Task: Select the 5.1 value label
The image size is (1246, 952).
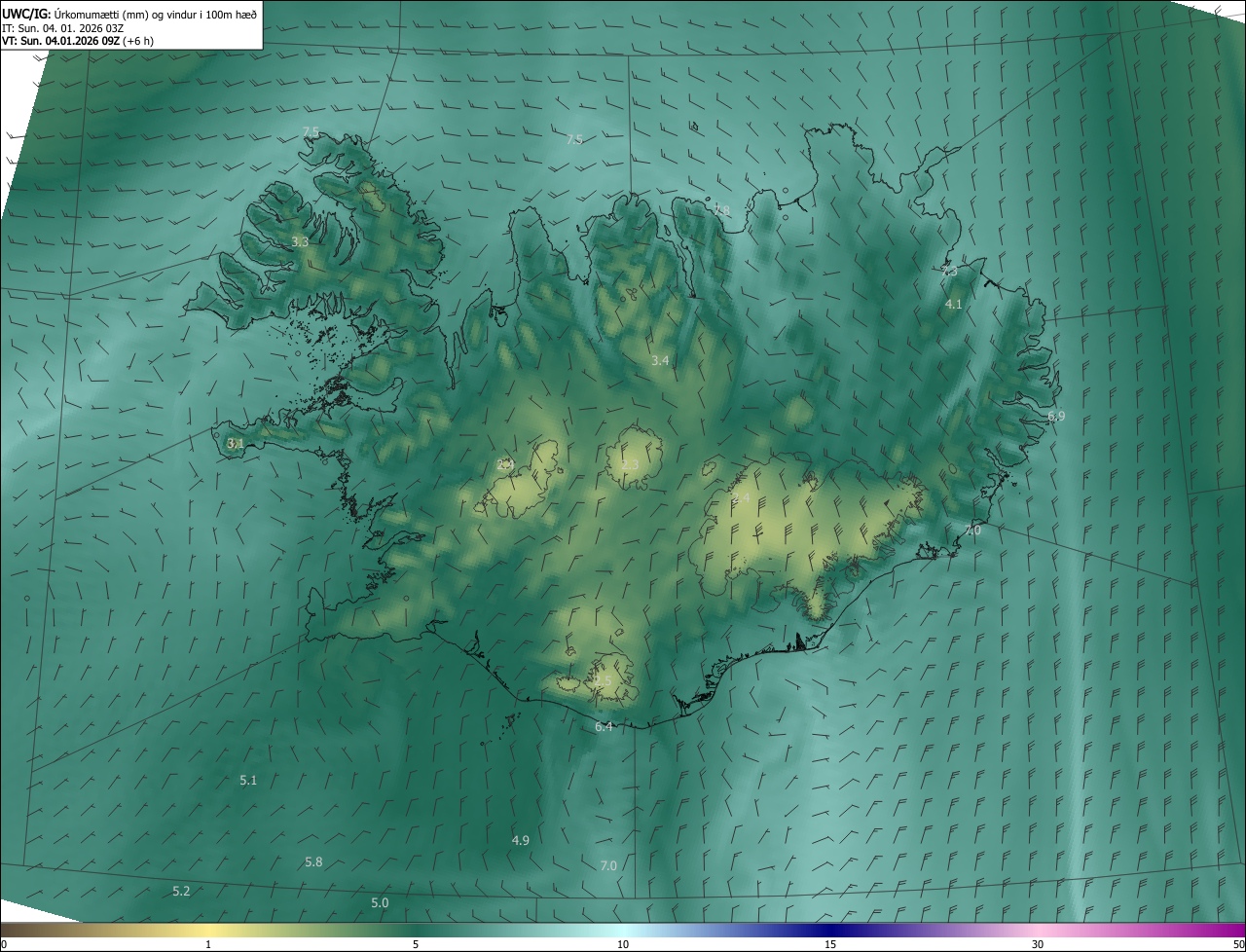Action: (x=248, y=780)
